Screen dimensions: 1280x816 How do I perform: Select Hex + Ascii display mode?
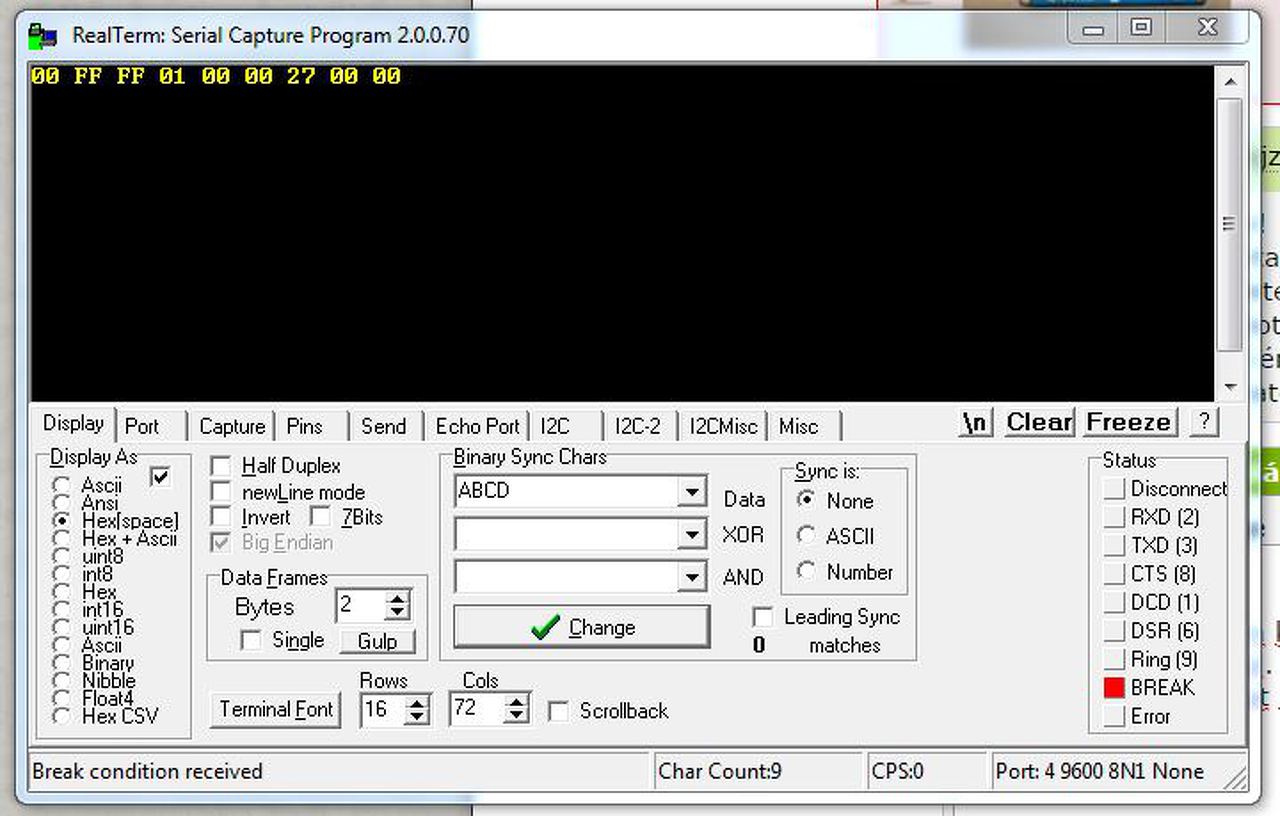coord(62,539)
